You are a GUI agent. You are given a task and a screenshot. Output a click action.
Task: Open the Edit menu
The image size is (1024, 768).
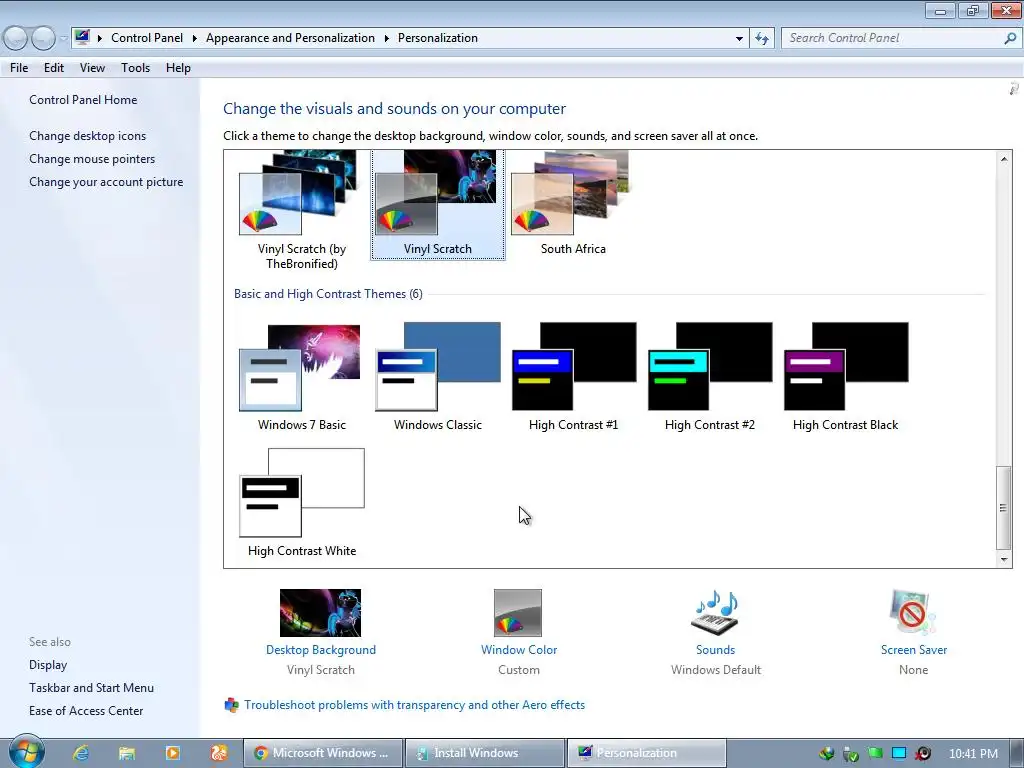(54, 68)
